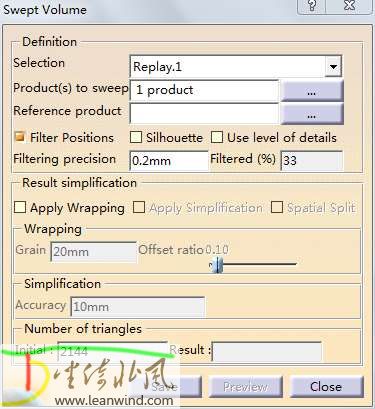Open browse button for Product(s) to sweep
The width and height of the screenshot is (375, 409).
(x=312, y=90)
